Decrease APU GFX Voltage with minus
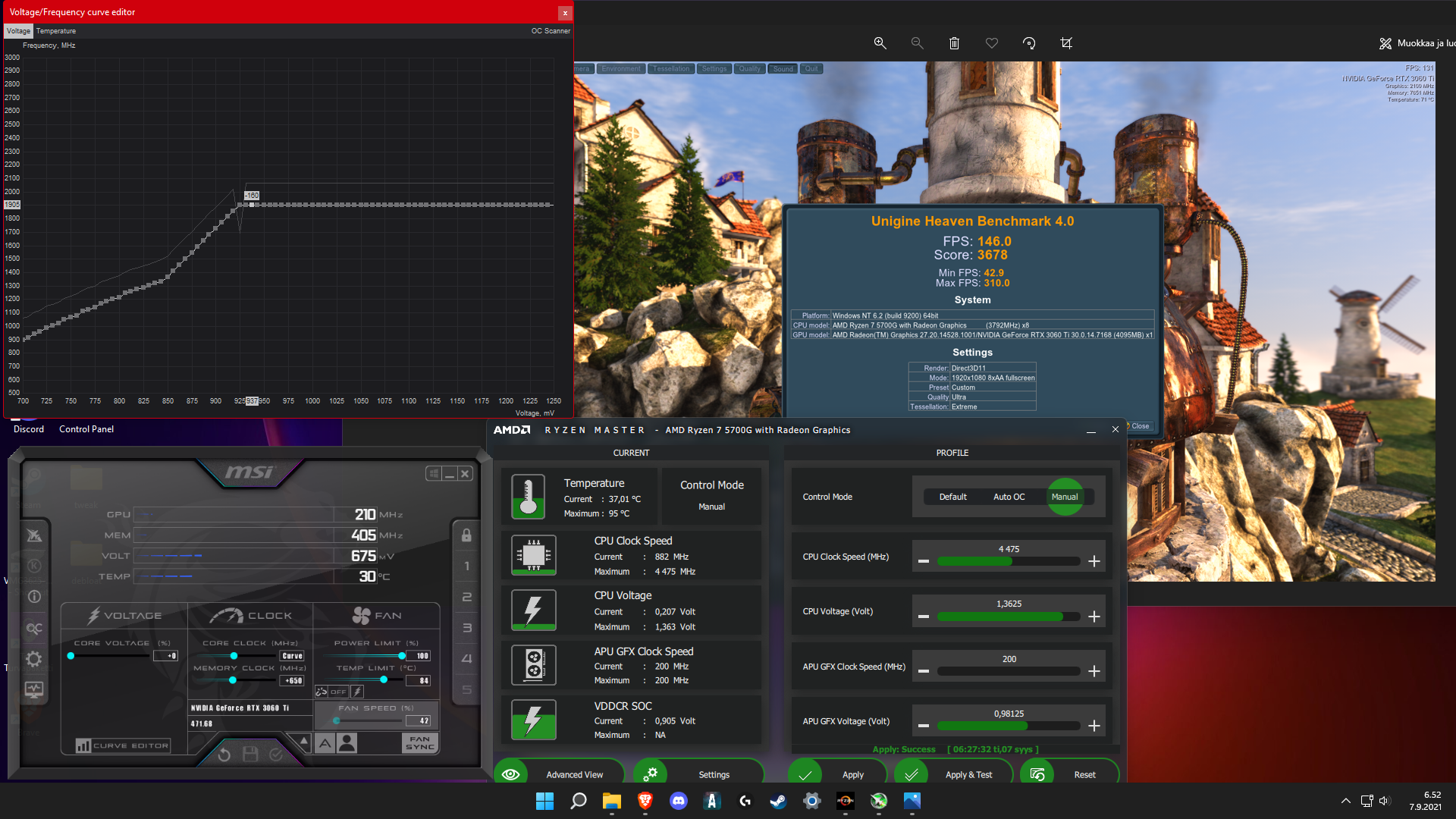The width and height of the screenshot is (1456, 819). coord(924,726)
